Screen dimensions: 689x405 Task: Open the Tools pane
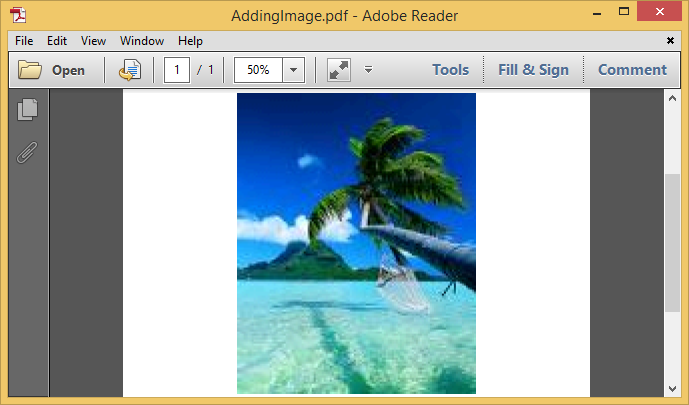point(450,70)
